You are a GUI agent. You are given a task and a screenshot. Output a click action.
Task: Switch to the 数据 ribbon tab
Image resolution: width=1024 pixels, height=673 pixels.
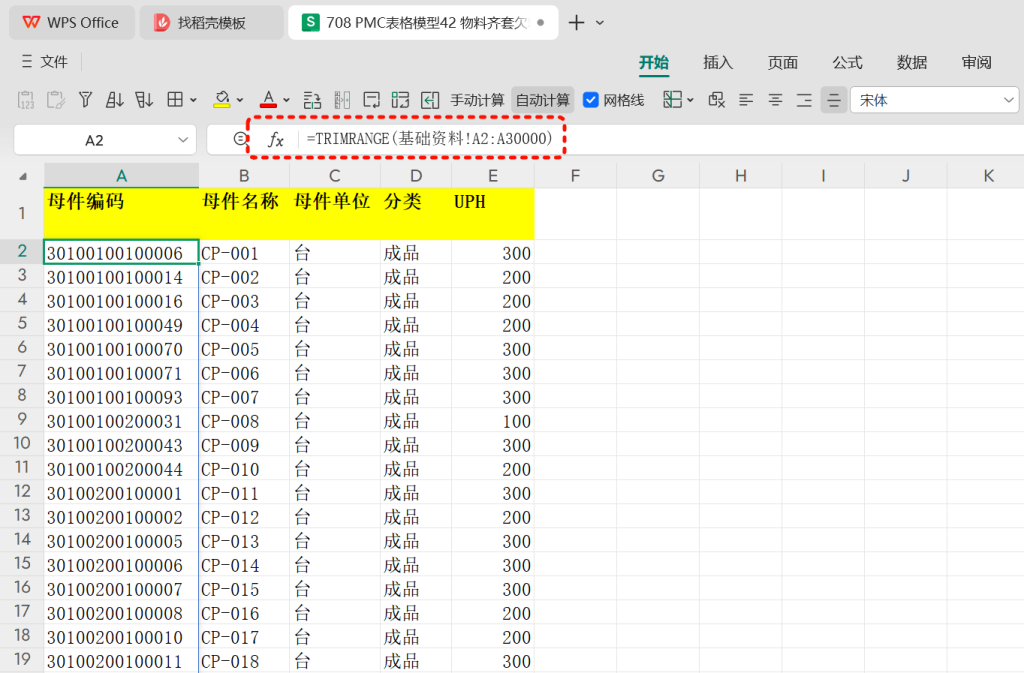pyautogui.click(x=912, y=63)
